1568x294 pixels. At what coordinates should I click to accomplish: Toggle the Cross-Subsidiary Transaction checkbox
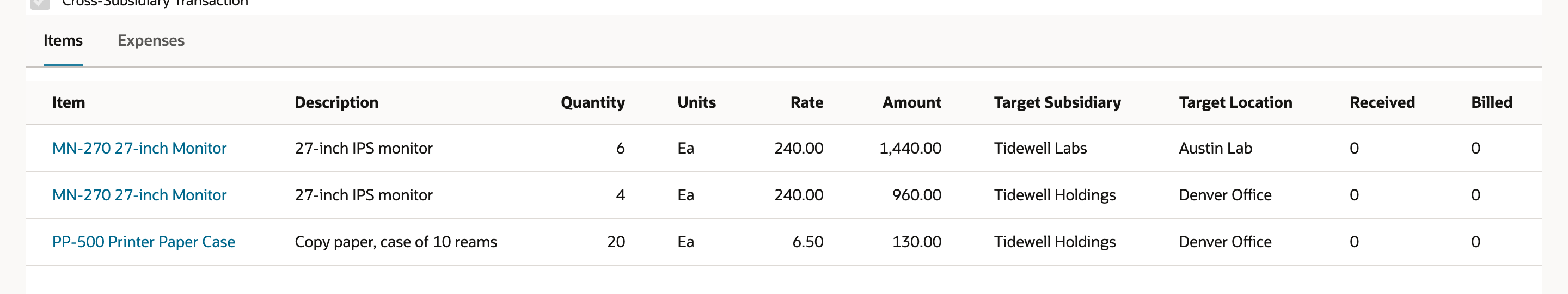click(40, 3)
